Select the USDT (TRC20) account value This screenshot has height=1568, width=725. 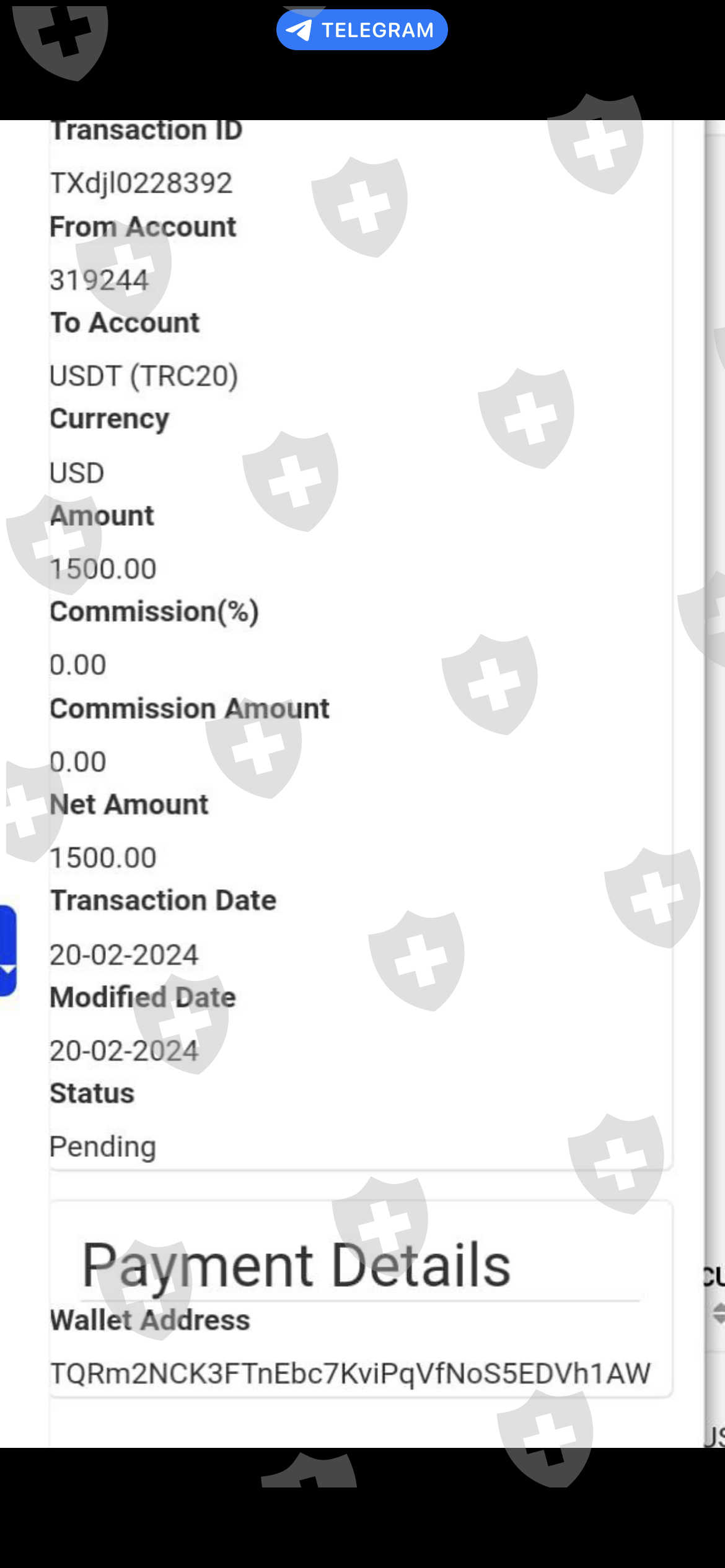[144, 376]
